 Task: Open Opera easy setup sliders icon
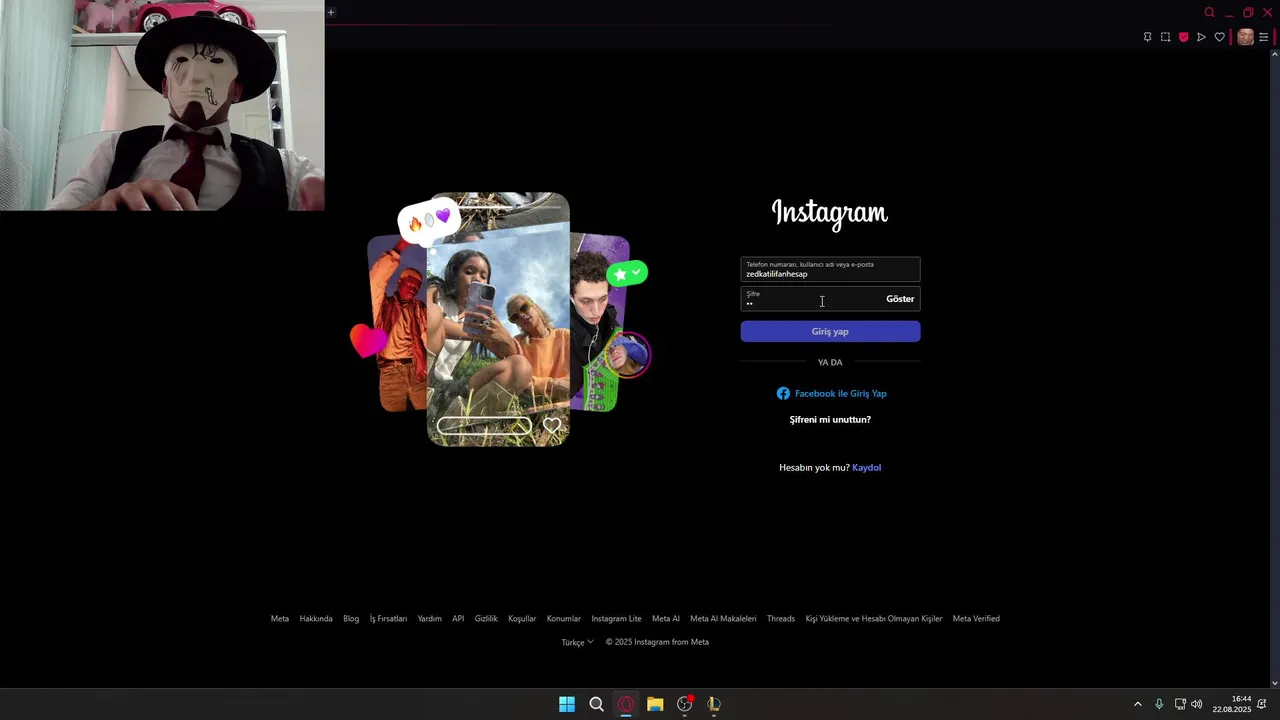click(x=1263, y=37)
